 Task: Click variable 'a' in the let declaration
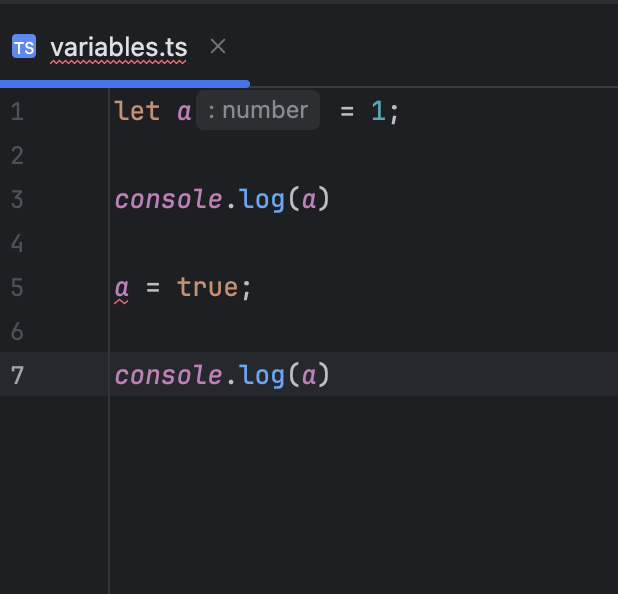(x=184, y=112)
